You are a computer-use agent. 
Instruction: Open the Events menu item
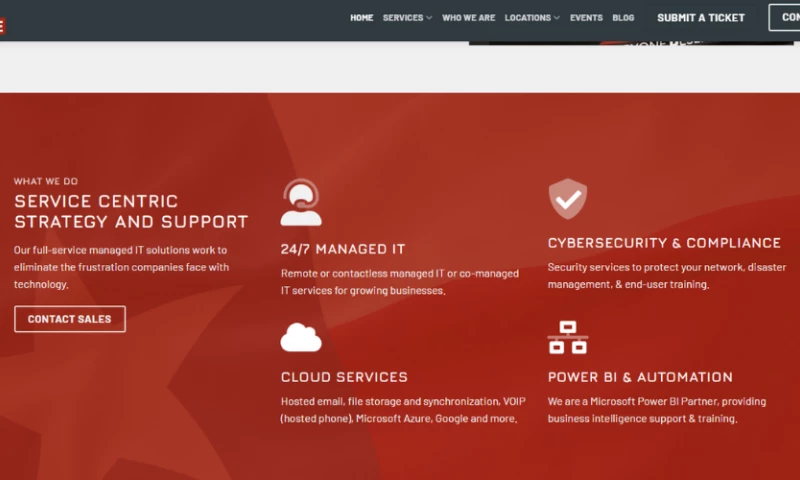pyautogui.click(x=586, y=18)
